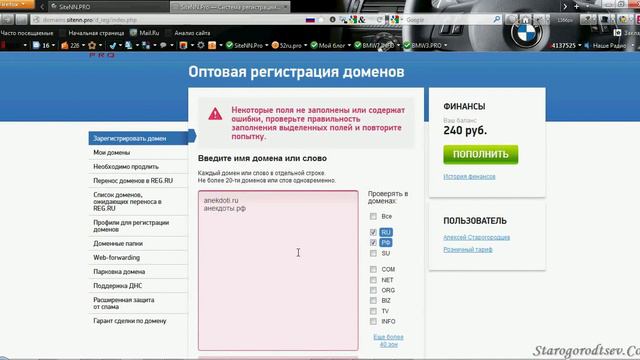Click the home icon in navigation toolbar
The image size is (640, 360).
pos(525,20)
